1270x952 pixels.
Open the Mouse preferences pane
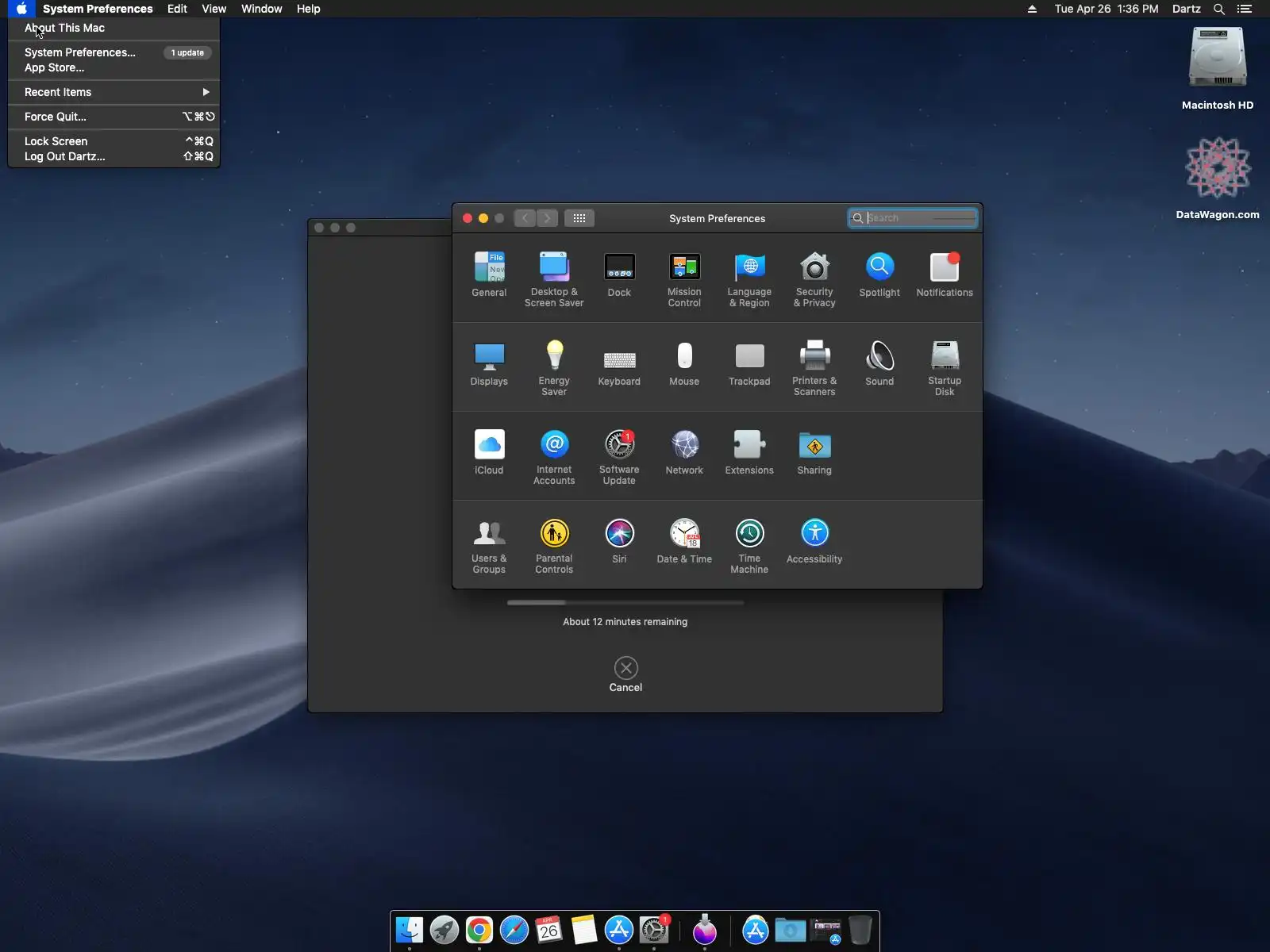(684, 363)
